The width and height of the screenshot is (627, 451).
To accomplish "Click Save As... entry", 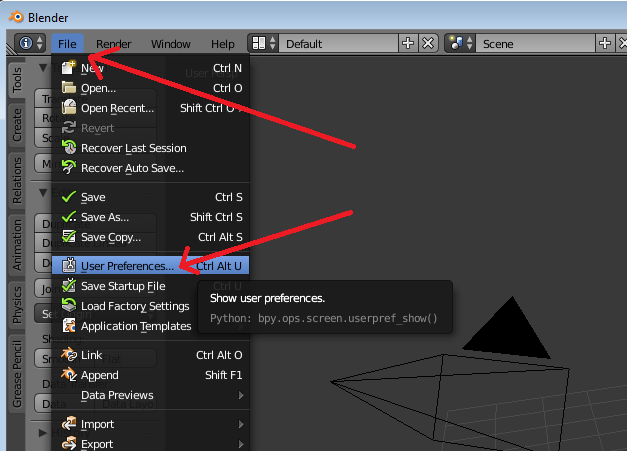I will 151,217.
